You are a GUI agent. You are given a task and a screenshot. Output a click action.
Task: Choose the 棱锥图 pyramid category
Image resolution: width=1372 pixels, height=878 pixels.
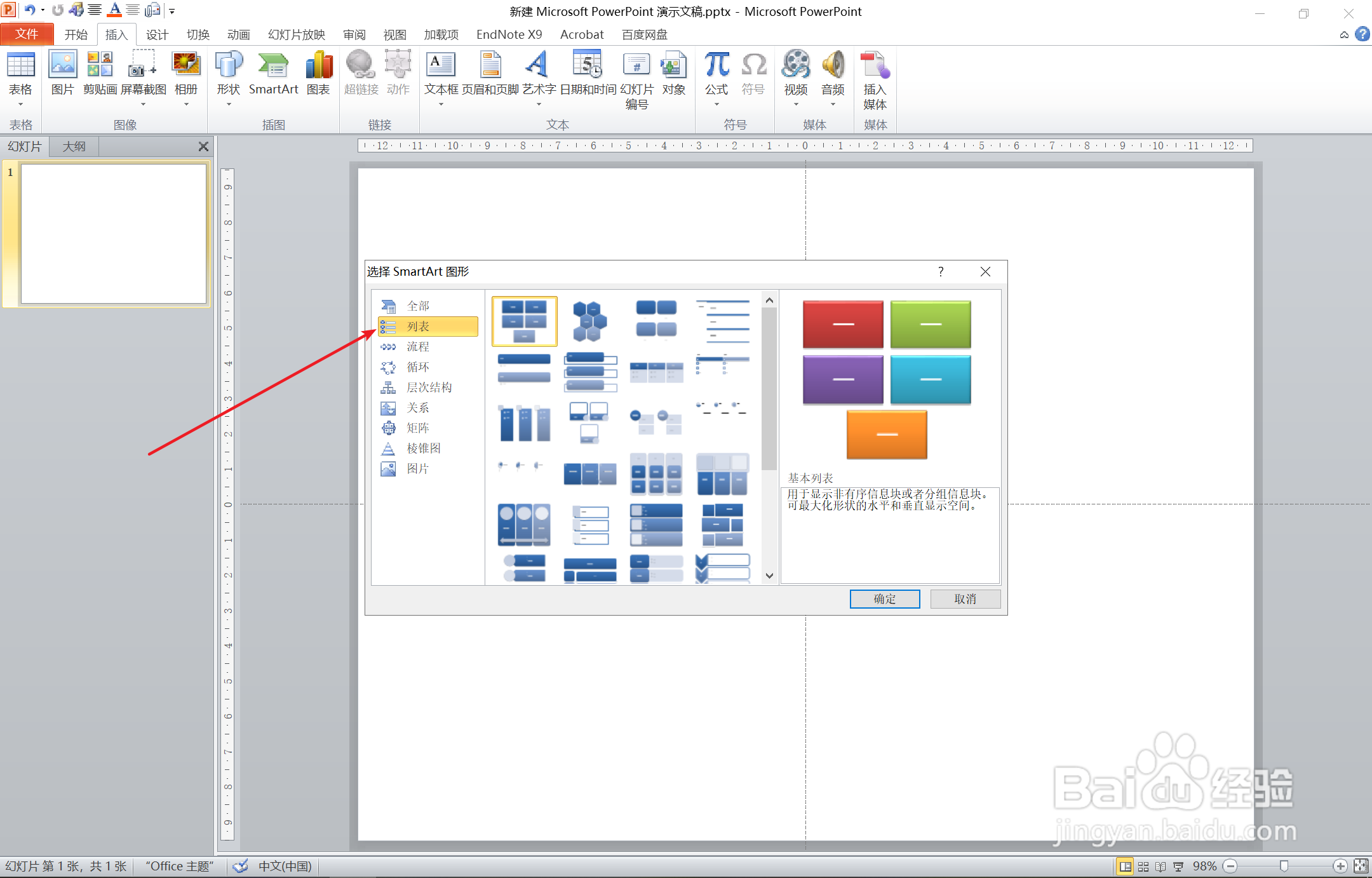pos(423,449)
